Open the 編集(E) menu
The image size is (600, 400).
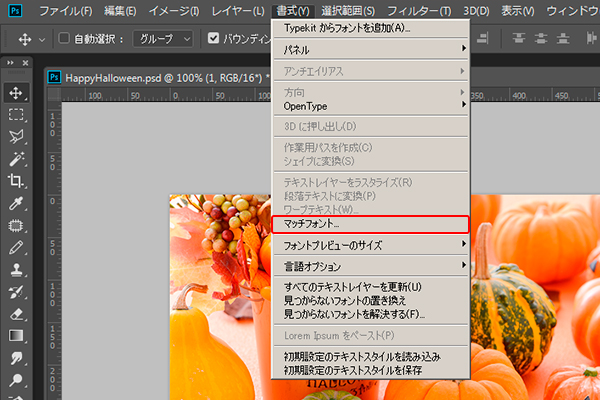120,11
